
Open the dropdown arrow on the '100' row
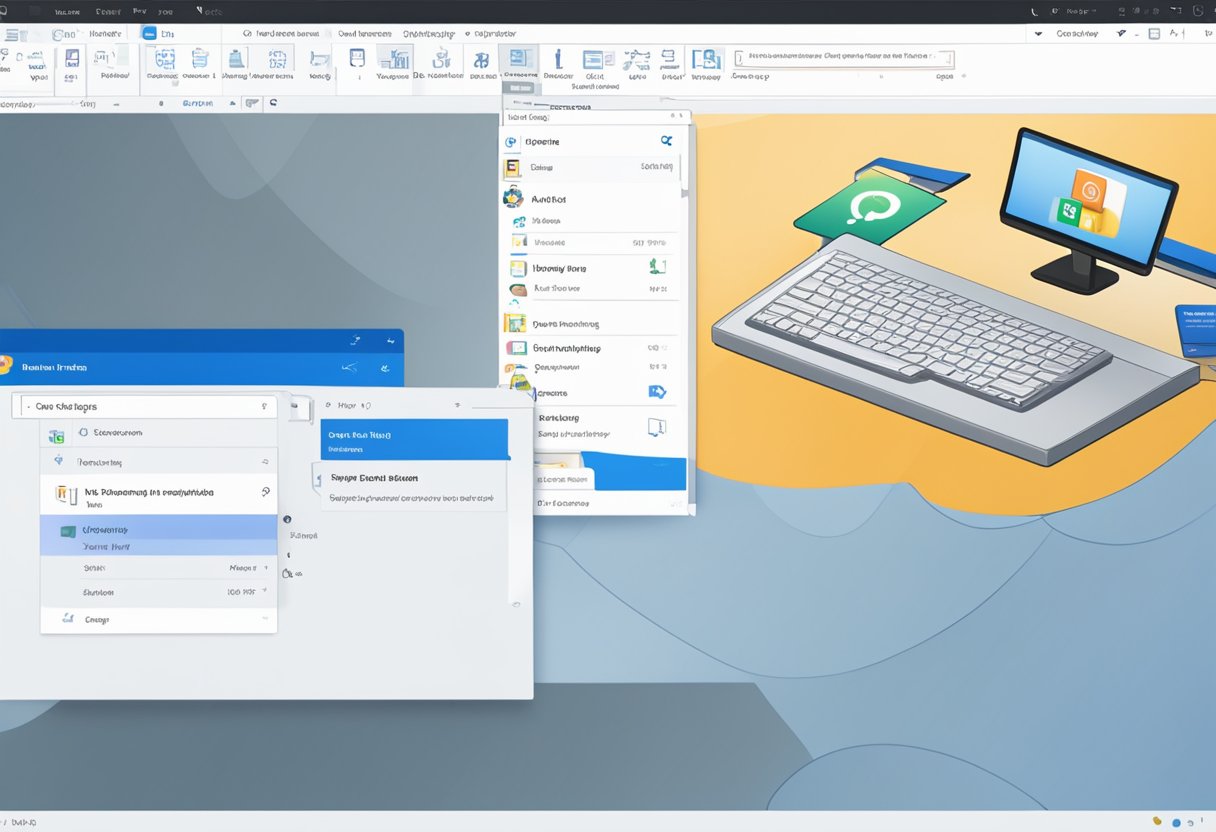(264, 592)
